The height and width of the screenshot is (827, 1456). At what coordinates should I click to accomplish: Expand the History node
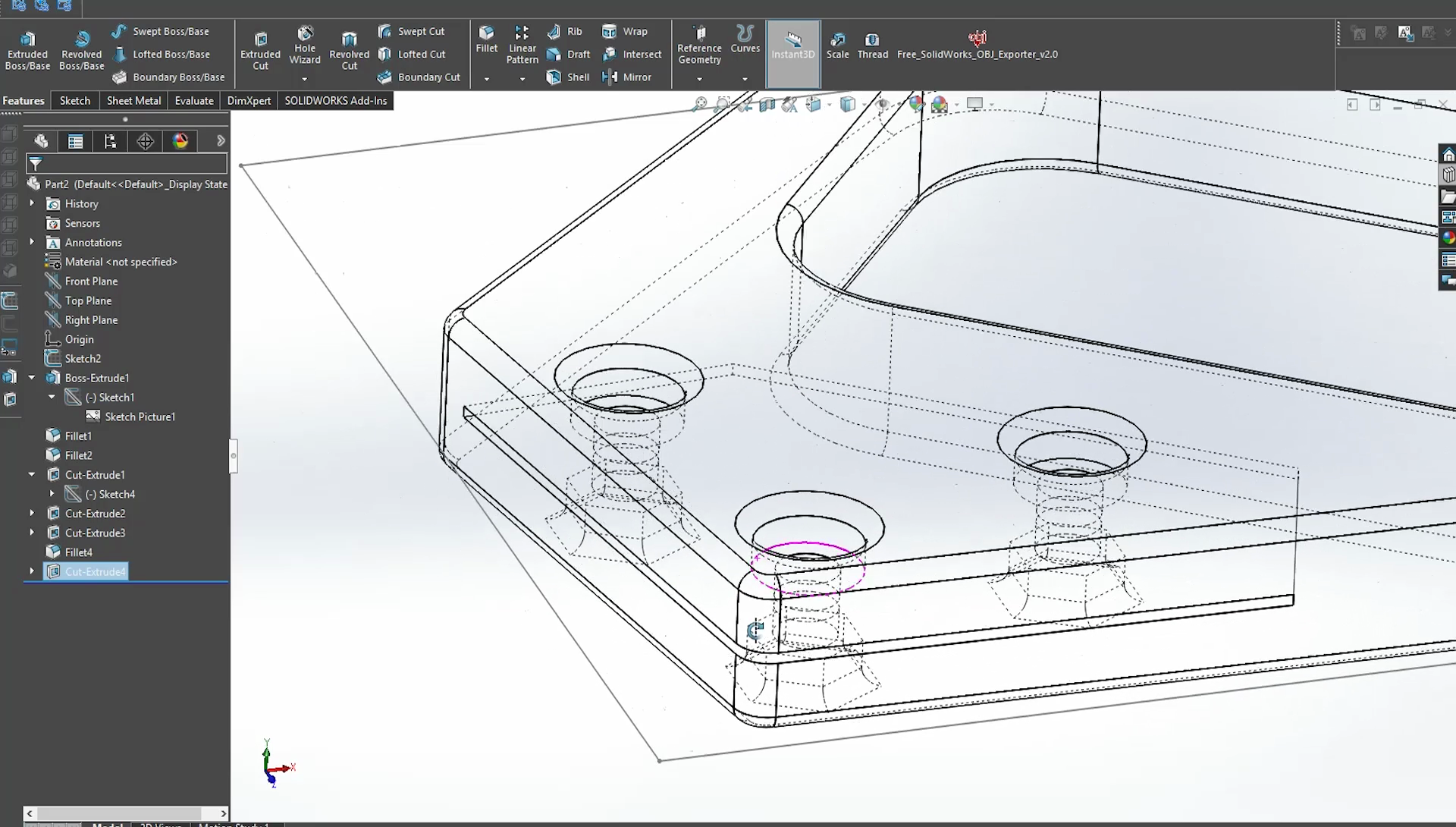32,203
